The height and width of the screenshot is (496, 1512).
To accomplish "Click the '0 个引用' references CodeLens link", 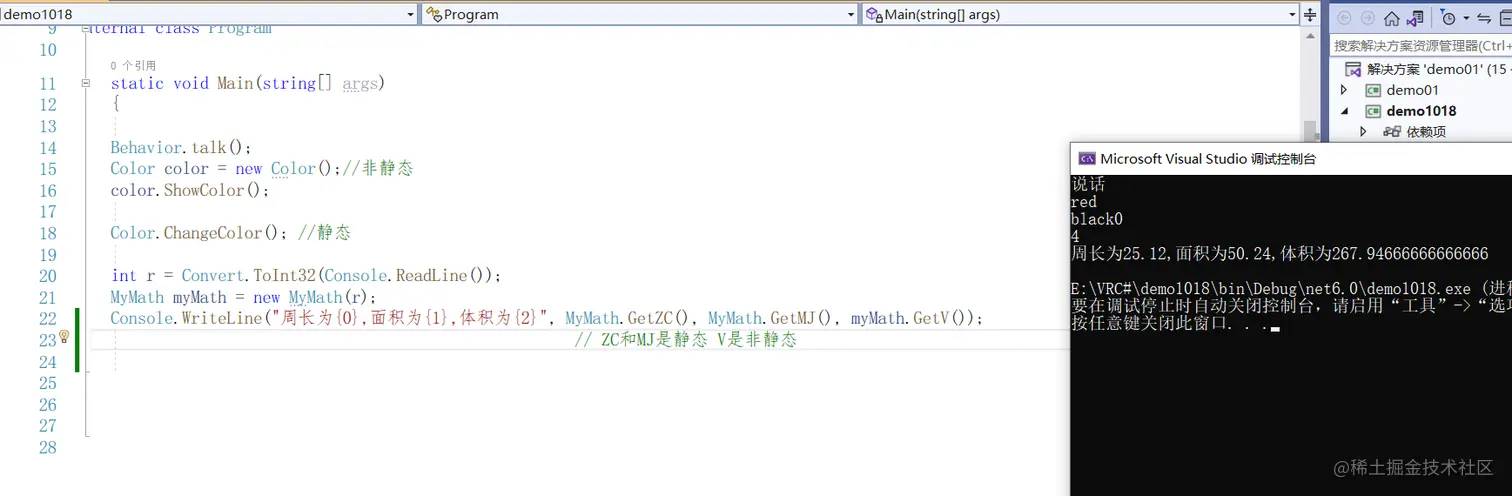I will coord(133,66).
